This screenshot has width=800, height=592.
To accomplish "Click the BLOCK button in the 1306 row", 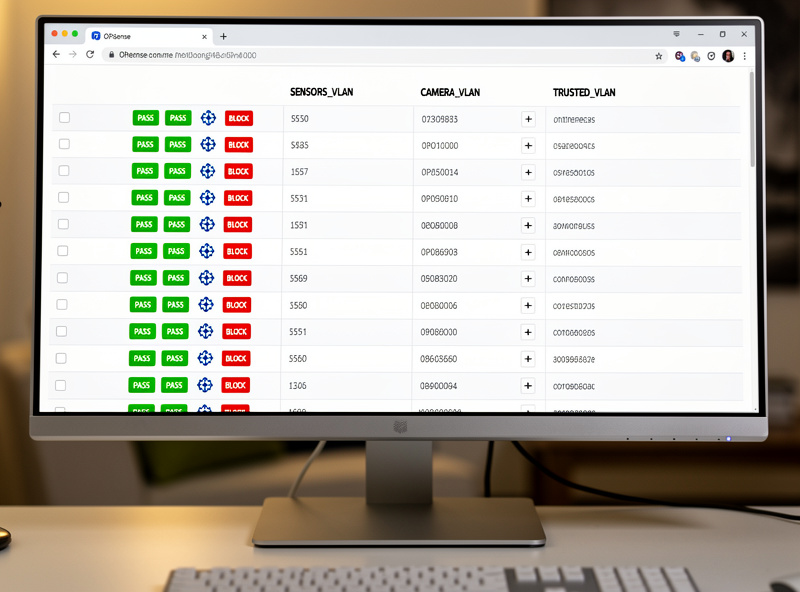I will (235, 385).
